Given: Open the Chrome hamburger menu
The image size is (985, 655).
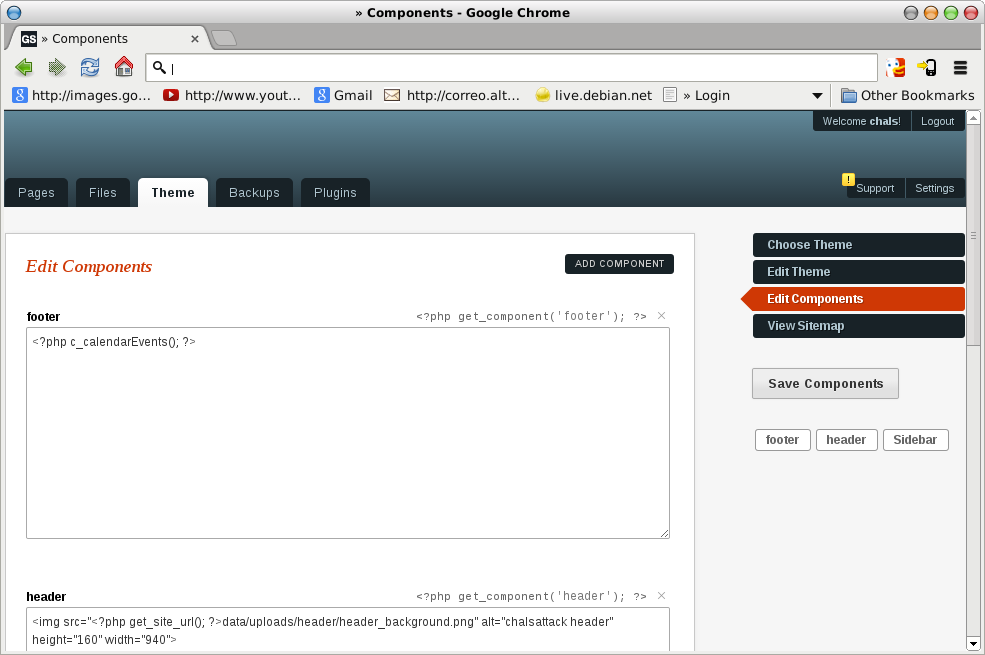Looking at the screenshot, I should pyautogui.click(x=961, y=67).
